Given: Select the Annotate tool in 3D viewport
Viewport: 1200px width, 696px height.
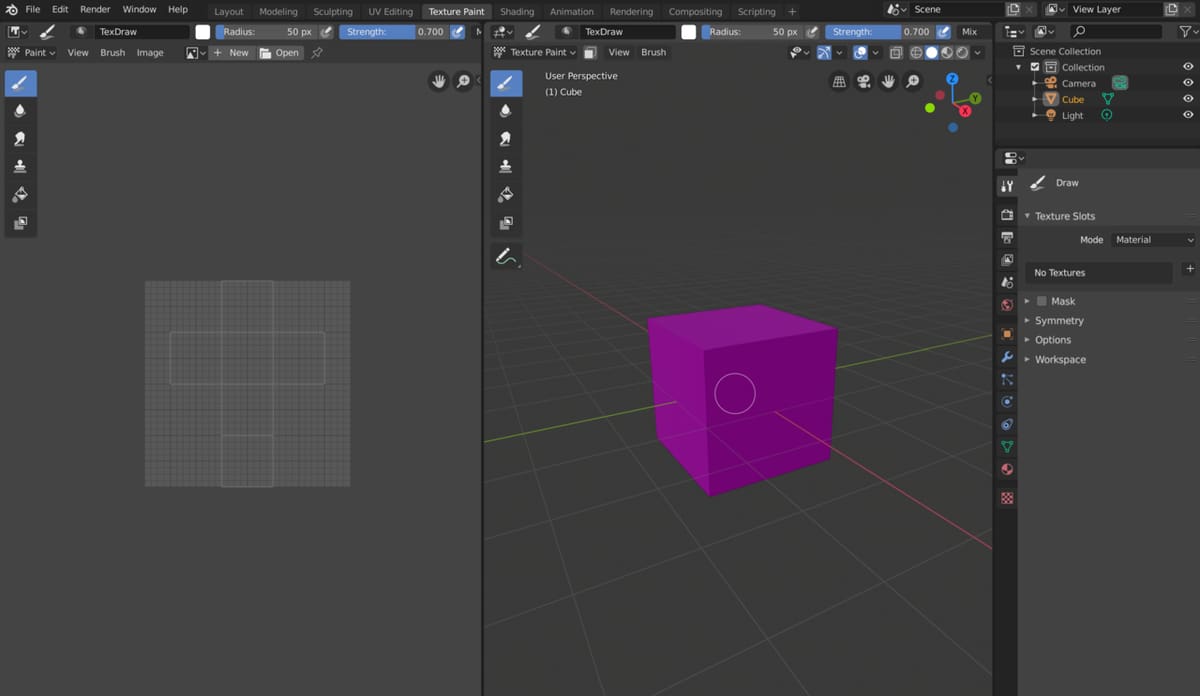Looking at the screenshot, I should [x=506, y=257].
